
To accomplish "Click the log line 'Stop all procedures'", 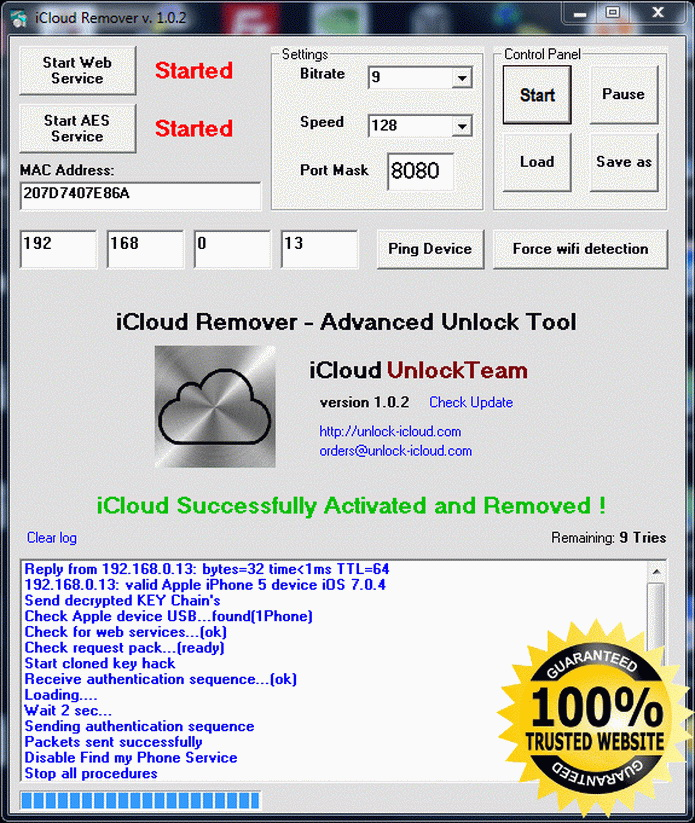I will [x=91, y=774].
